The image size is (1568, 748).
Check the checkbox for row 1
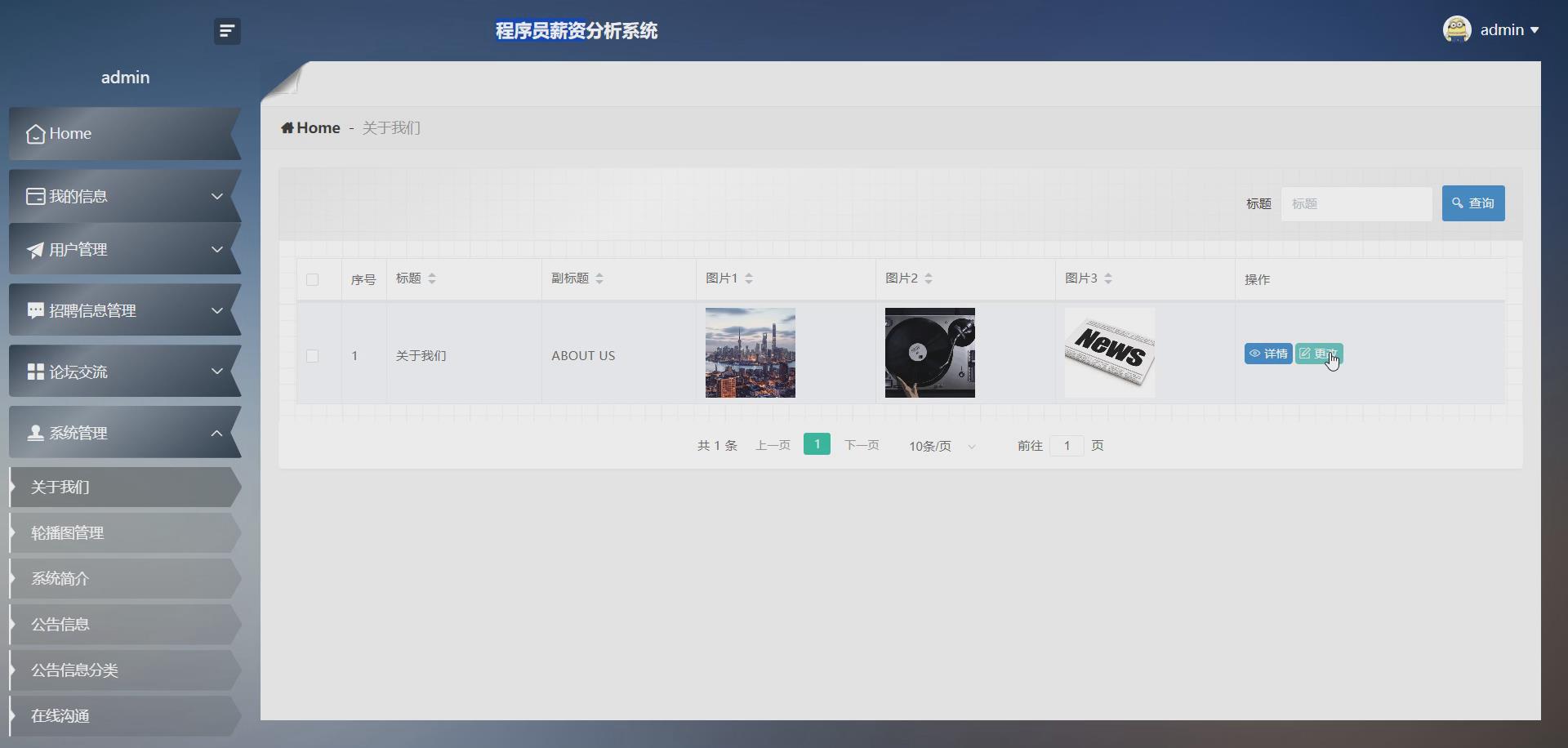click(313, 356)
